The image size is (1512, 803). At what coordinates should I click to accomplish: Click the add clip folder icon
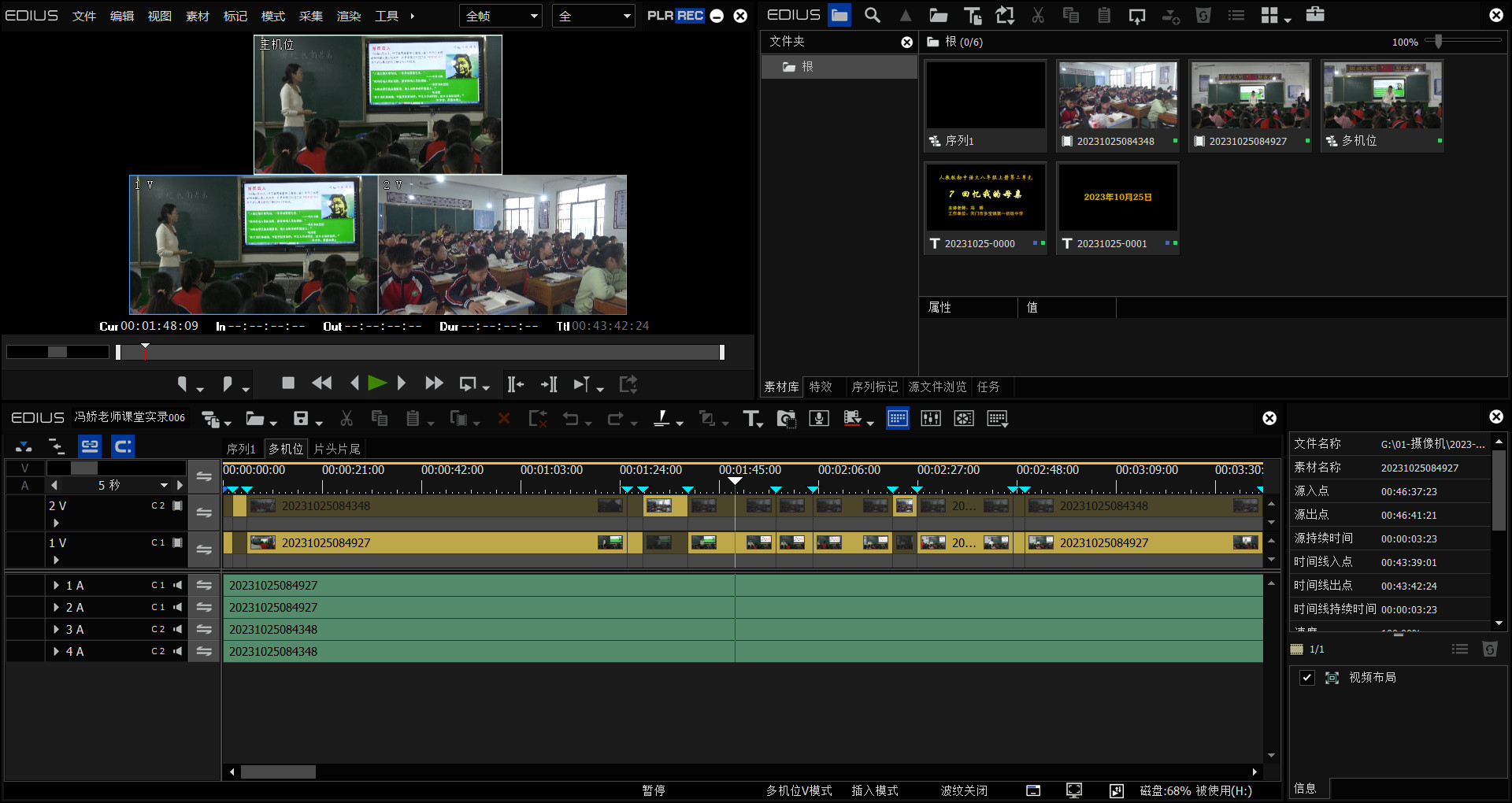pos(938,15)
